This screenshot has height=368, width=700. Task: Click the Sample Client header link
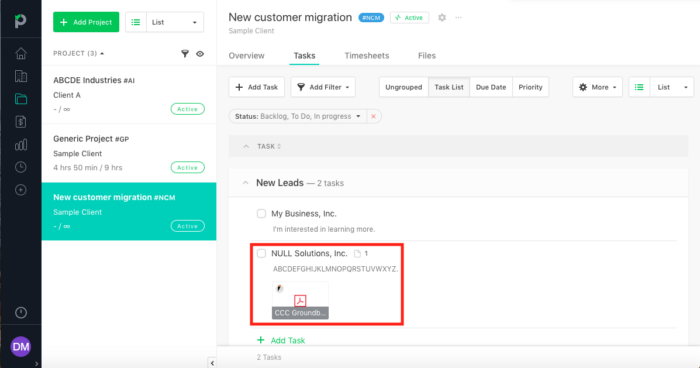coord(251,31)
